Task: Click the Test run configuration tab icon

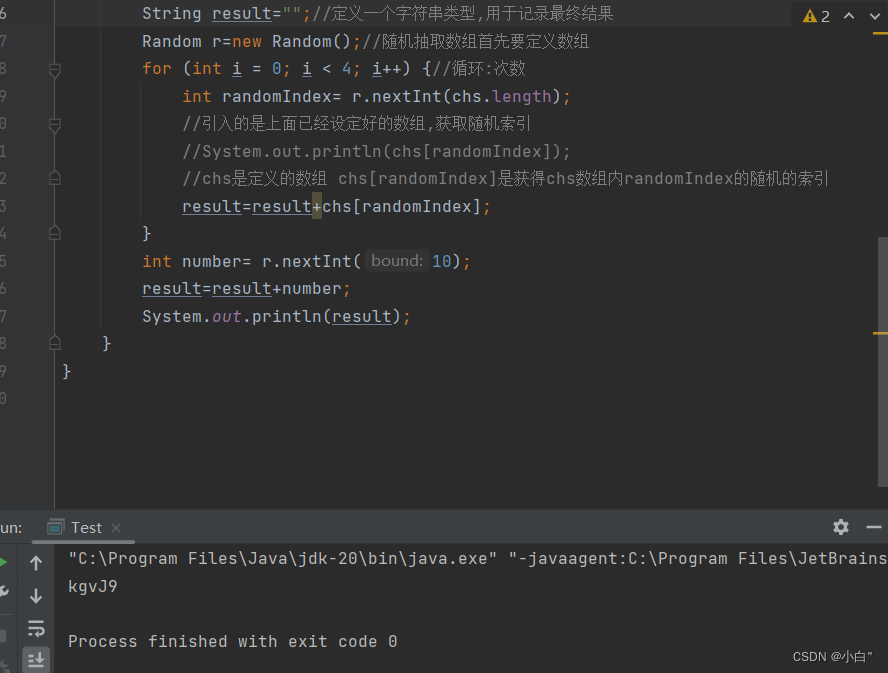Action: click(x=54, y=527)
